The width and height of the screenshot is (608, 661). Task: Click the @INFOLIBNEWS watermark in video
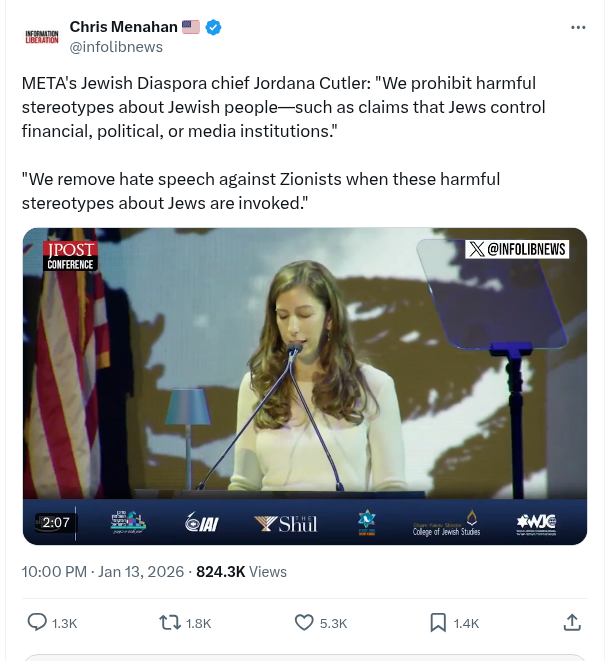pos(517,250)
